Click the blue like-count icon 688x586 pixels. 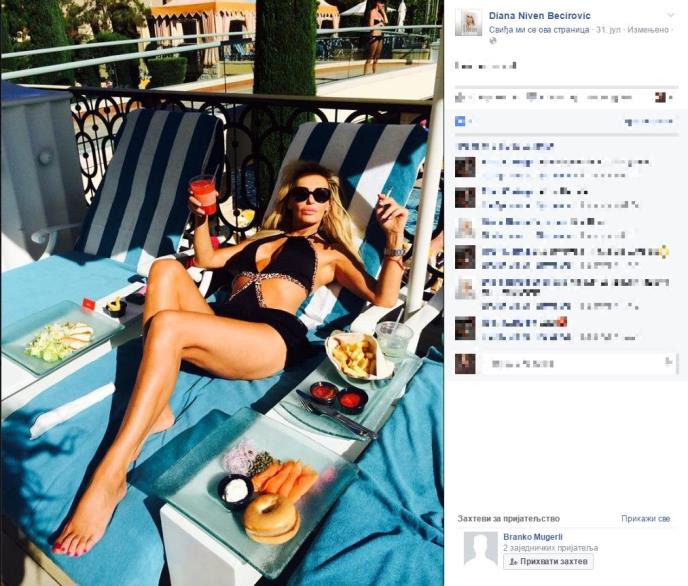(x=460, y=121)
